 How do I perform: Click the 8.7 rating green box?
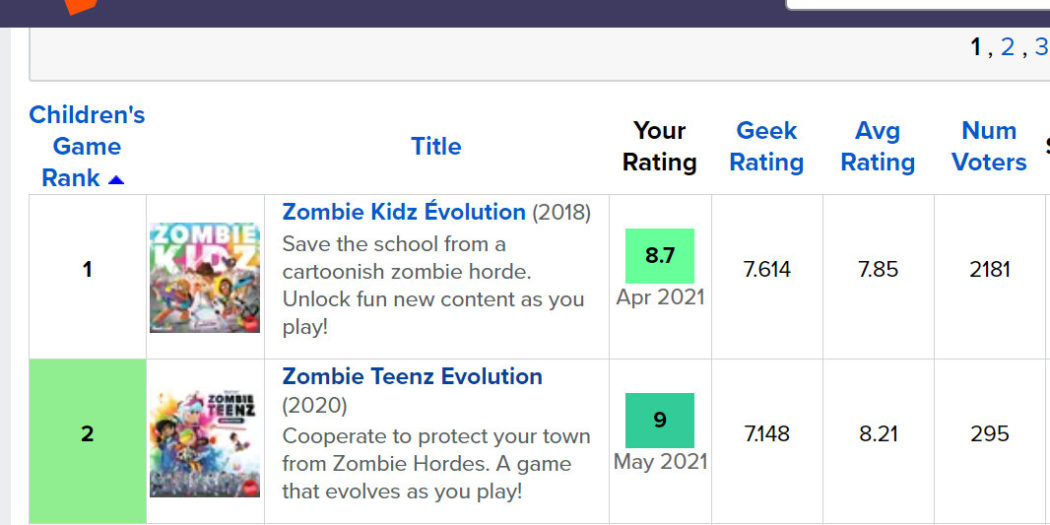(659, 255)
